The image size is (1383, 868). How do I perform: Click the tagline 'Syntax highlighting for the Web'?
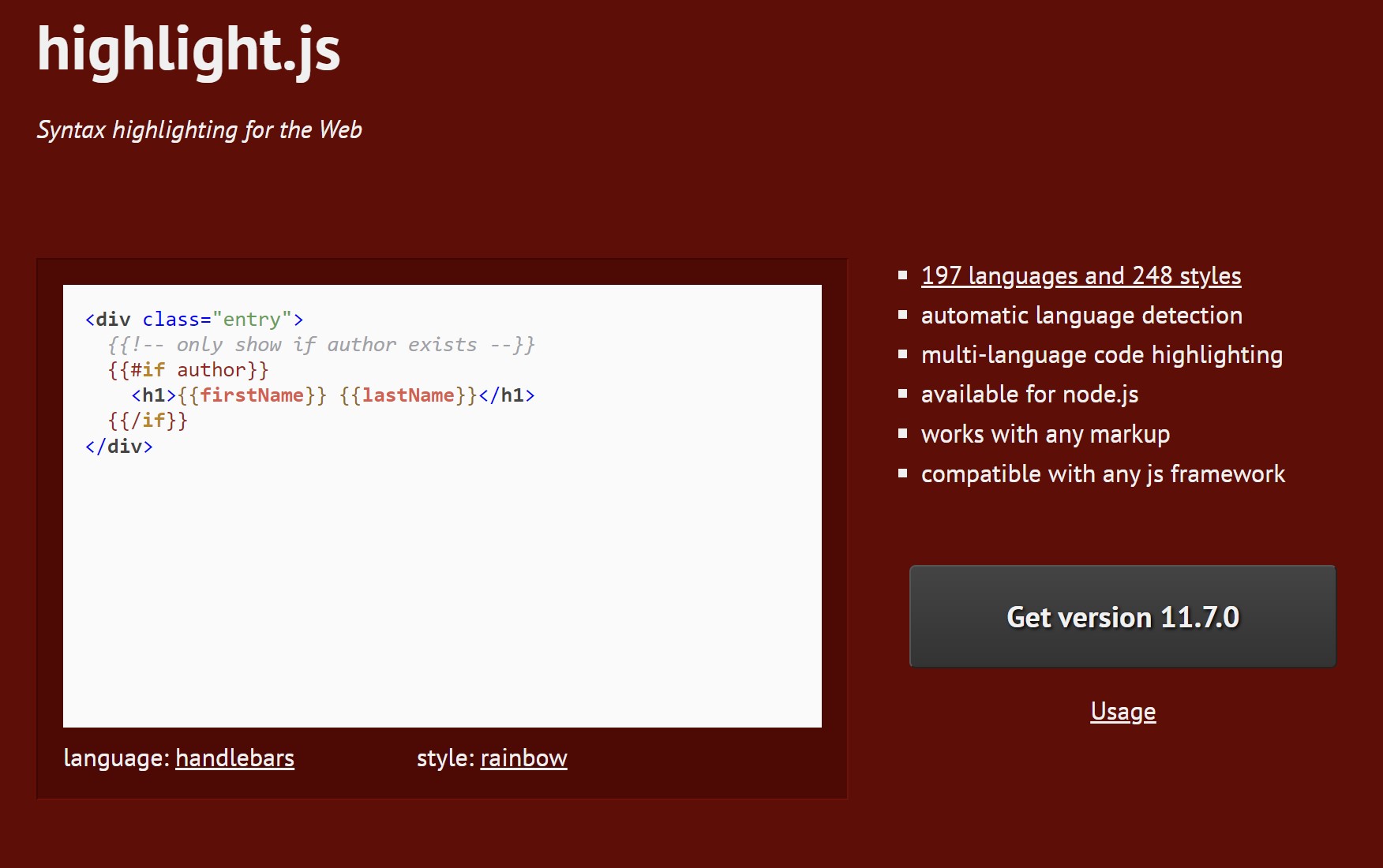(x=200, y=129)
